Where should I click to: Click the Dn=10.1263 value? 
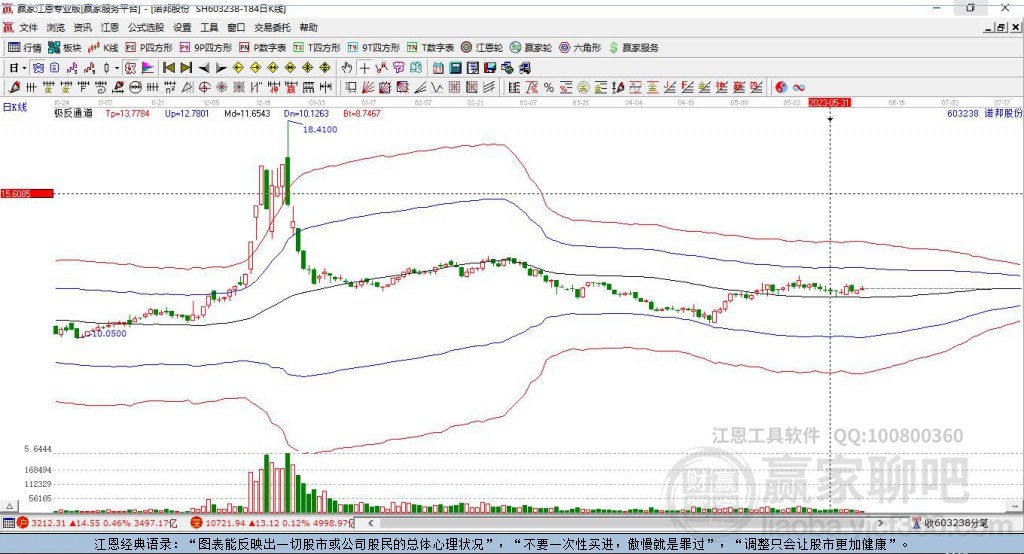click(306, 113)
